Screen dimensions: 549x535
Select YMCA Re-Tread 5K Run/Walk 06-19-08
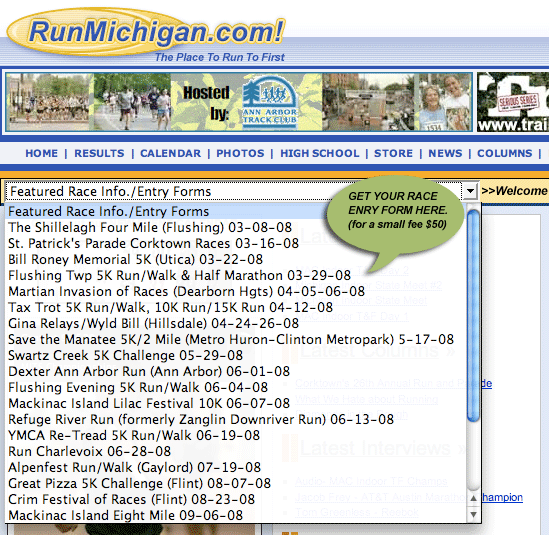click(x=235, y=435)
